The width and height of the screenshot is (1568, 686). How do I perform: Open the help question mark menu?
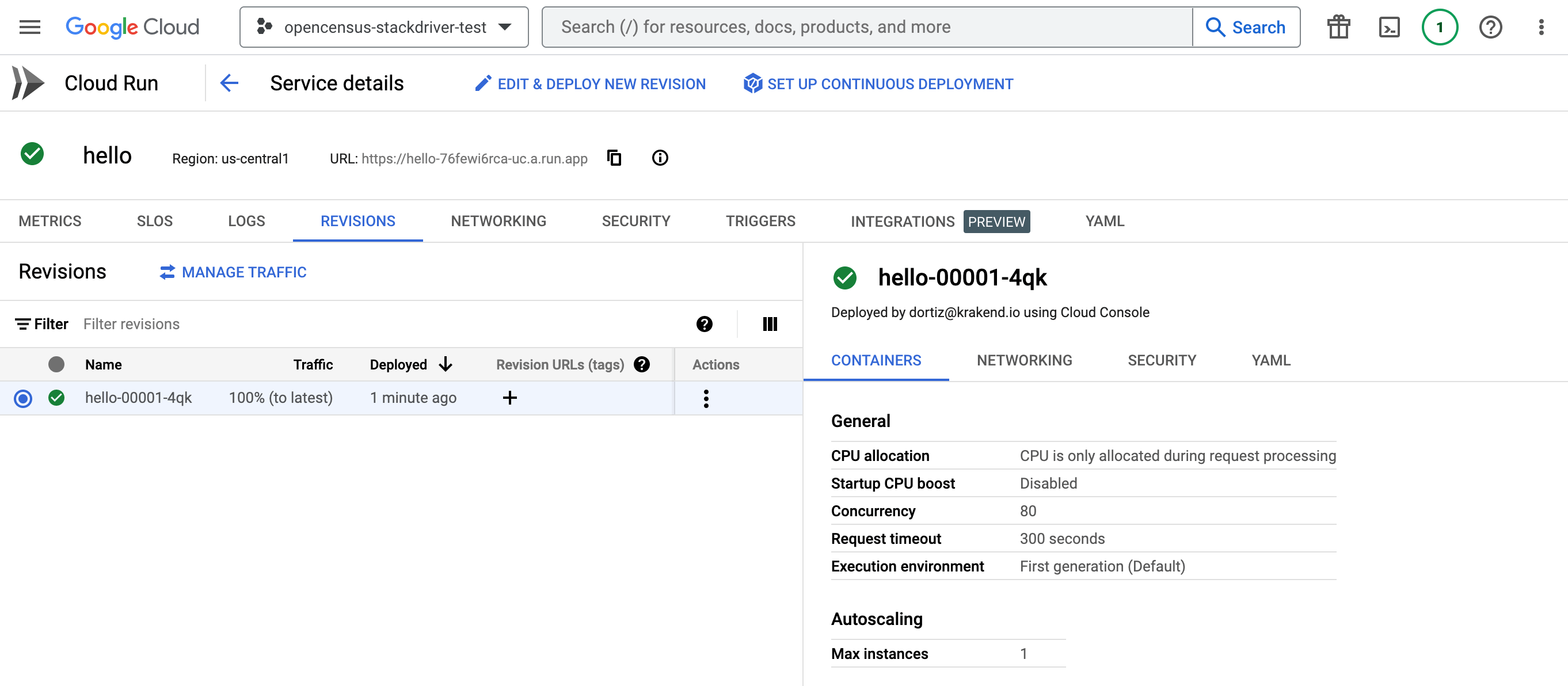[1490, 27]
